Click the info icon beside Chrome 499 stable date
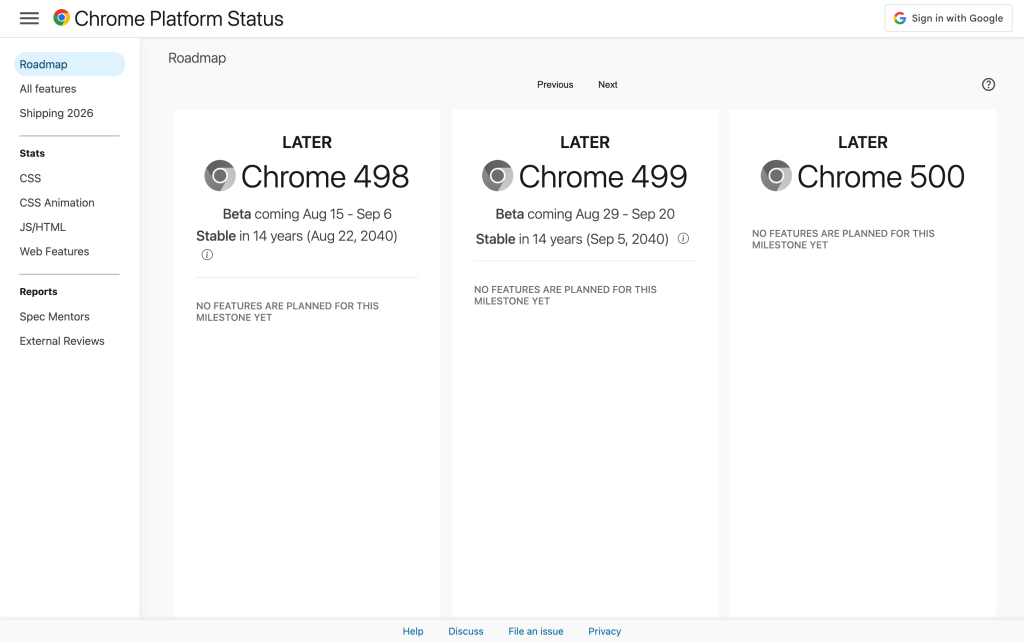 click(x=683, y=238)
